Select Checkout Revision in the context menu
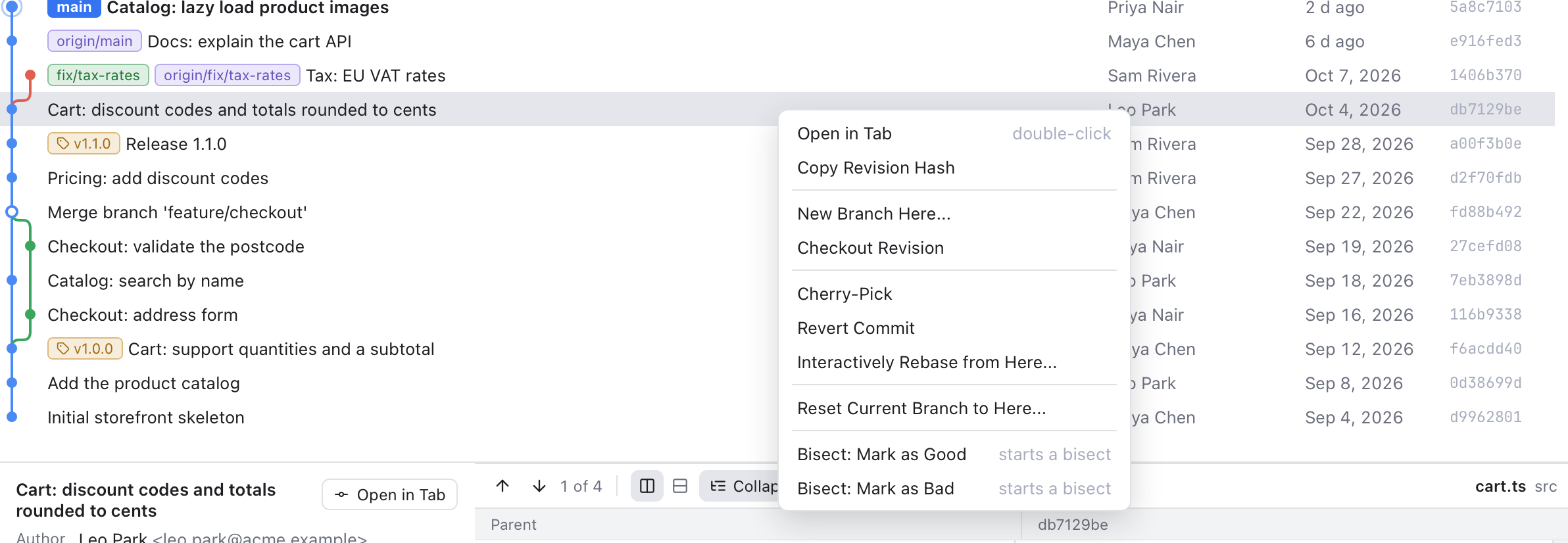 tap(954, 248)
